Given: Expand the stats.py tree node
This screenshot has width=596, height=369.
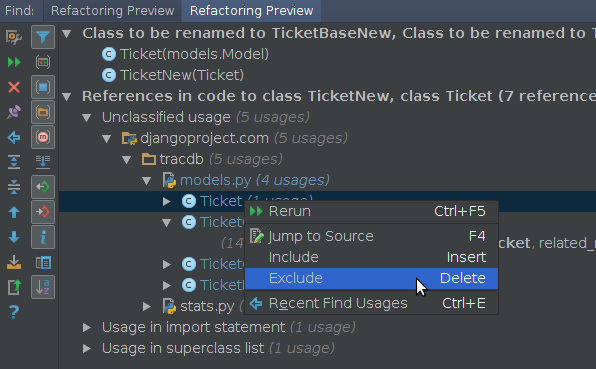Looking at the screenshot, I should click(x=147, y=306).
